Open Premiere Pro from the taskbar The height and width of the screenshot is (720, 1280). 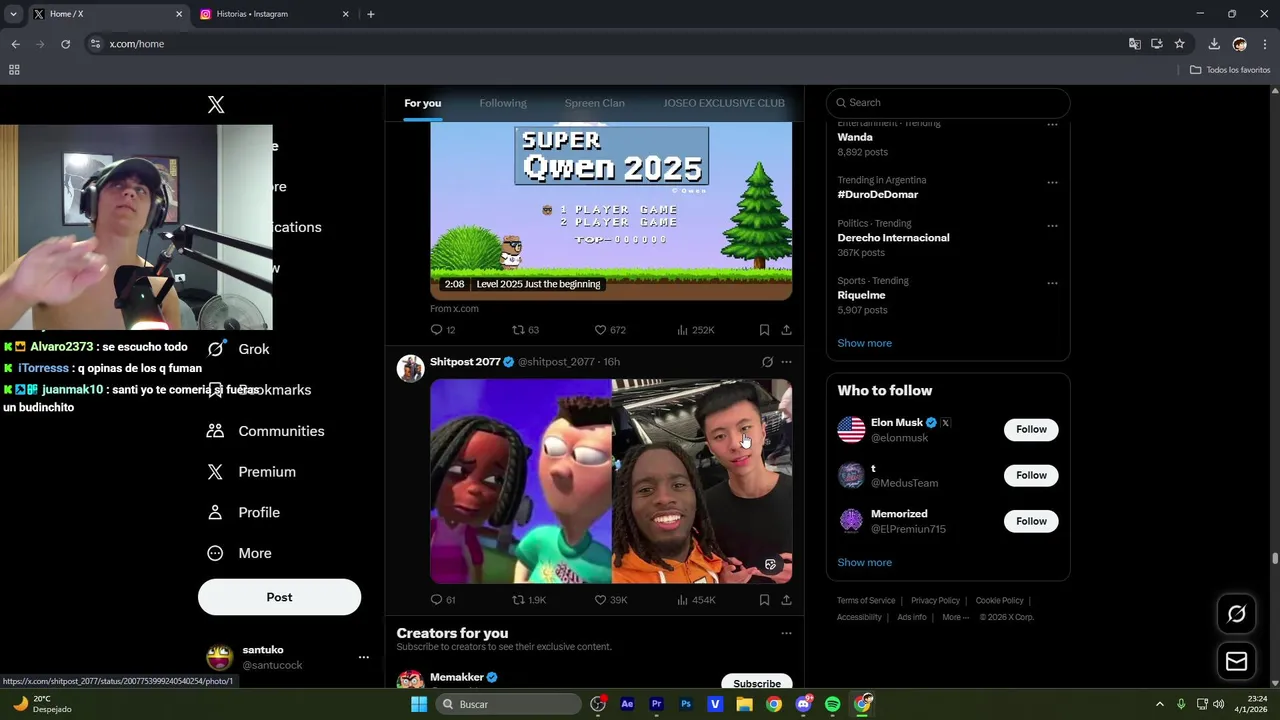(657, 704)
